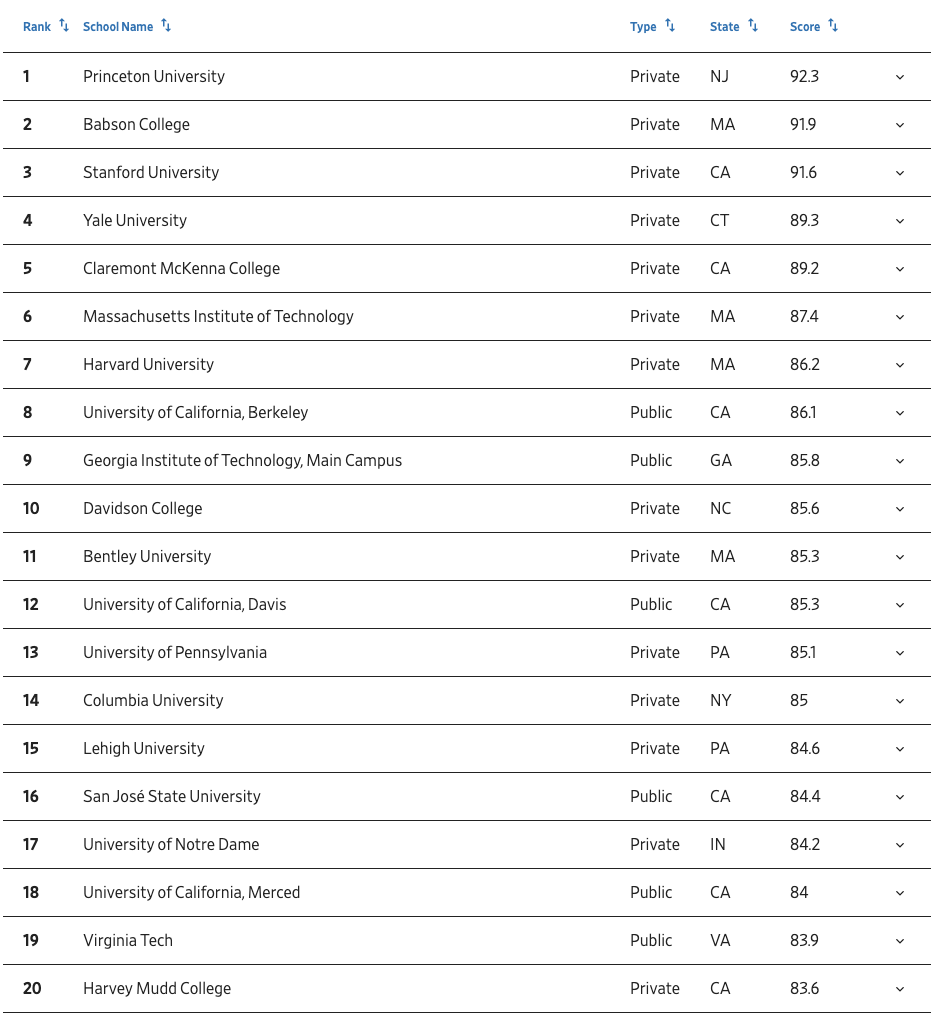This screenshot has width=938, height=1020.
Task: Click the sort arrows icon beside Score
Action: [833, 25]
